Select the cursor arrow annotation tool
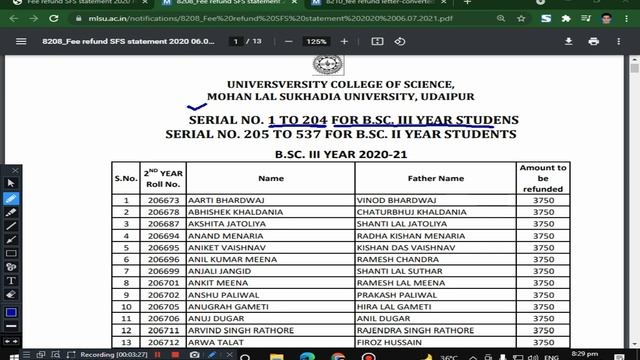 (x=11, y=183)
